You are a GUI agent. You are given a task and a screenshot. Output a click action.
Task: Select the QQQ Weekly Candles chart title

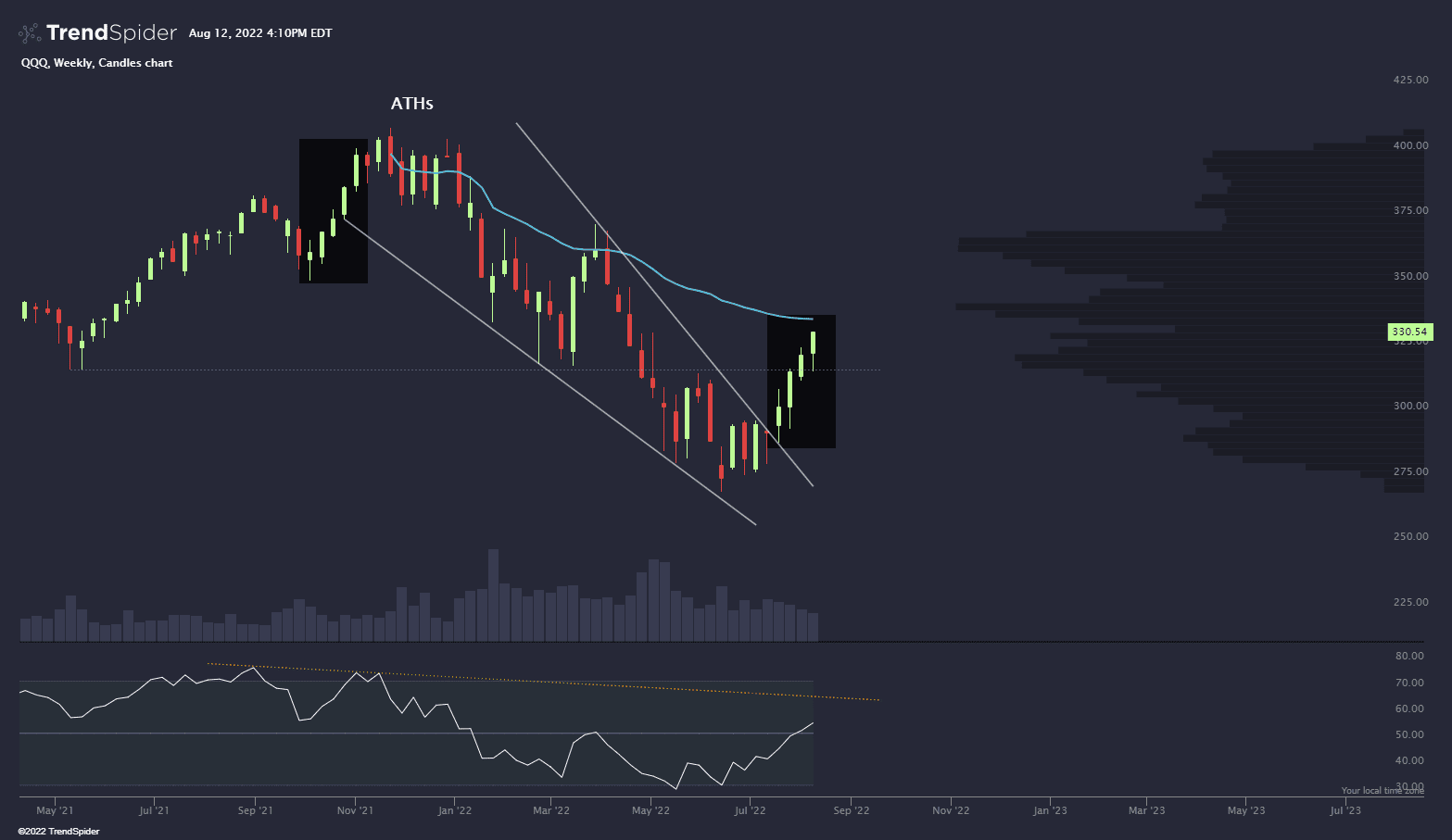click(96, 63)
